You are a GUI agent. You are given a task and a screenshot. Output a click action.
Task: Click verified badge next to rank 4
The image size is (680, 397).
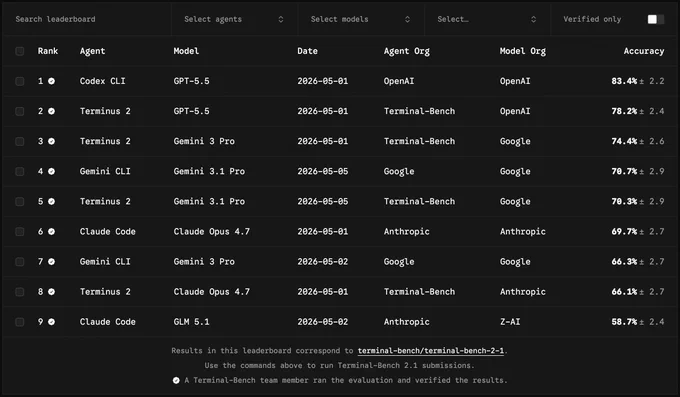pyautogui.click(x=51, y=171)
